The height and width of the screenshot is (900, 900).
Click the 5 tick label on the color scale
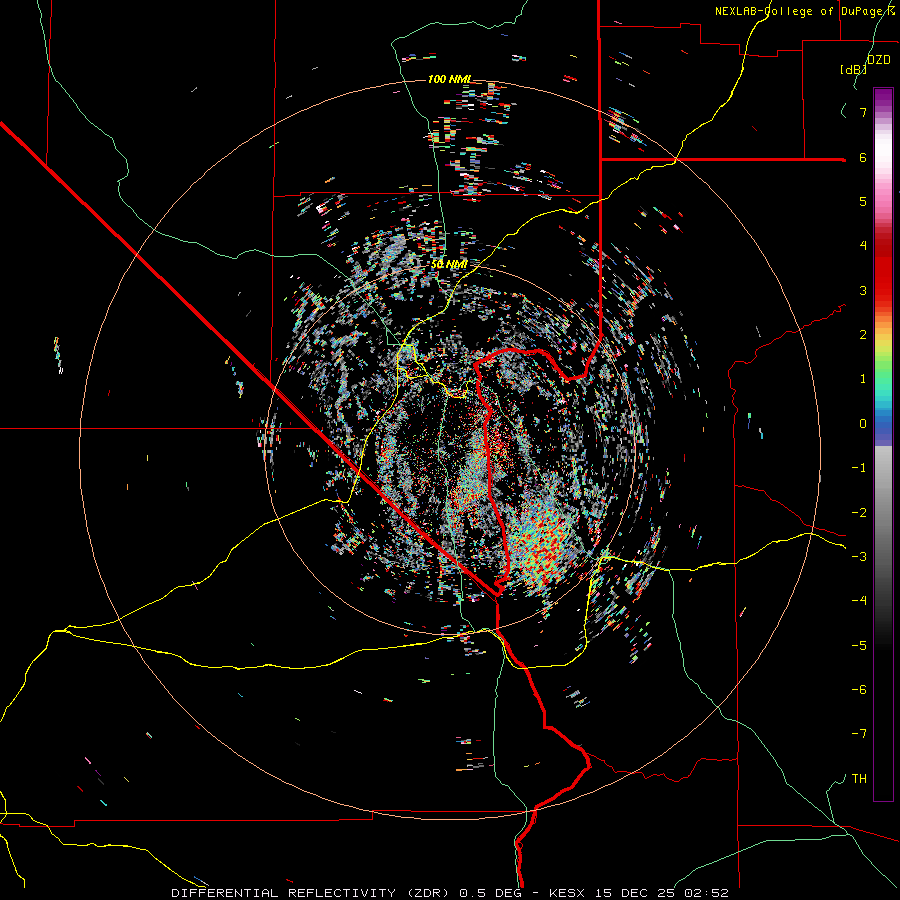[863, 201]
